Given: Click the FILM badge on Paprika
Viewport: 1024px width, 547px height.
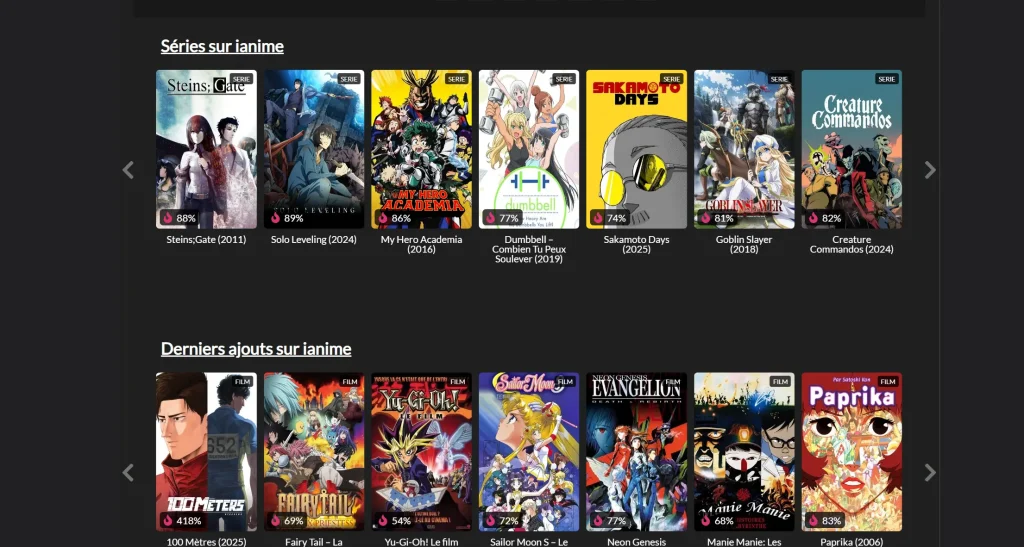Looking at the screenshot, I should (x=888, y=381).
